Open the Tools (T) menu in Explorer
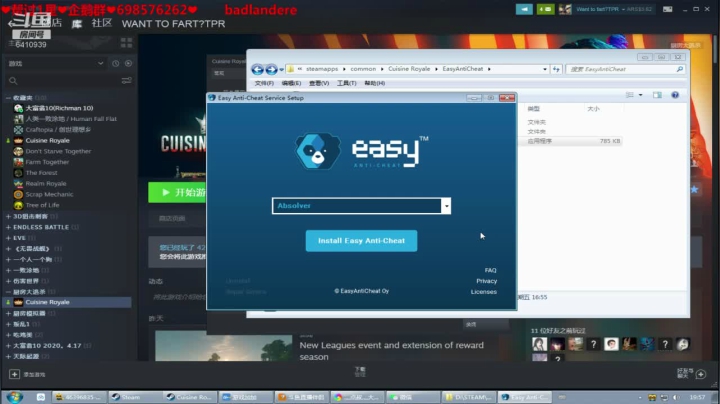Screen dimensions: 720x404 click(346, 83)
